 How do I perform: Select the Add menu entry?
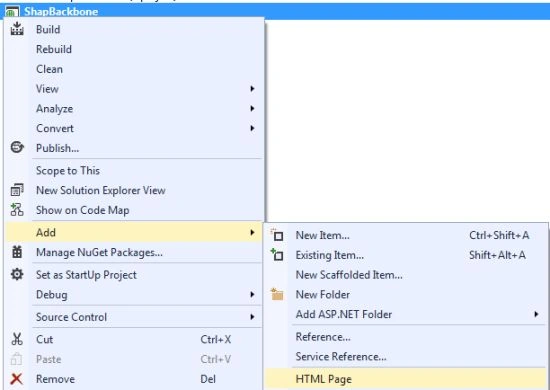[x=134, y=232]
